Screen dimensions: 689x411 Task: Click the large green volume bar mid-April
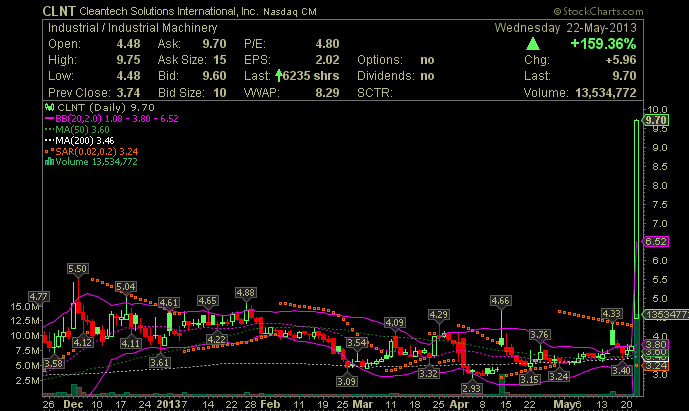coord(502,385)
